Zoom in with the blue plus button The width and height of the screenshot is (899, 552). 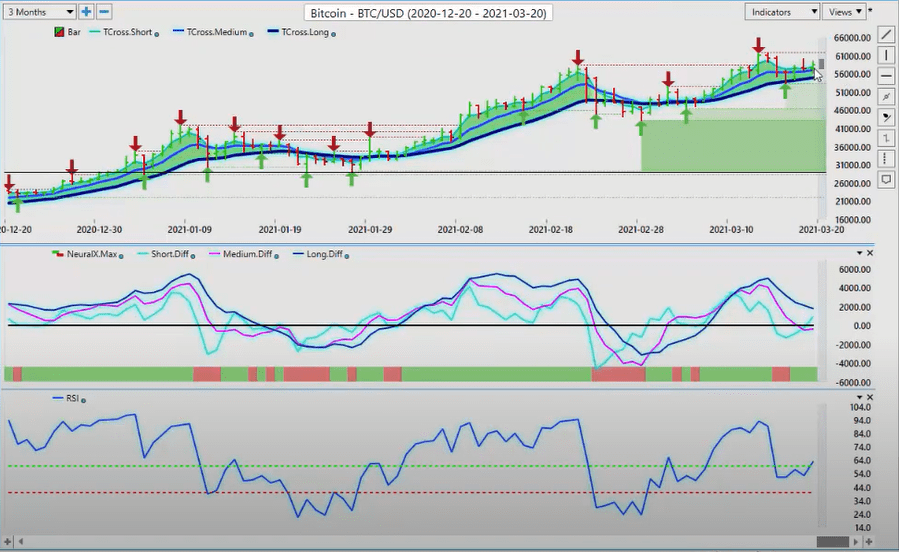(x=86, y=11)
